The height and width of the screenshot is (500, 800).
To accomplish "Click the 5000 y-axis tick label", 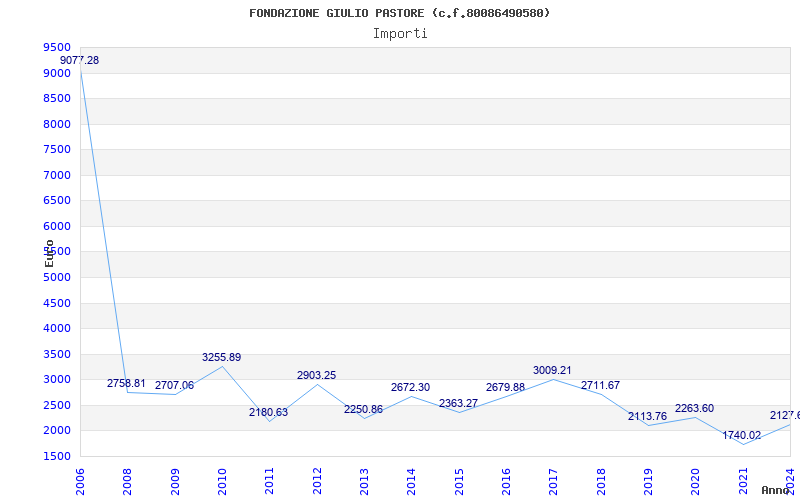I will (x=57, y=277).
